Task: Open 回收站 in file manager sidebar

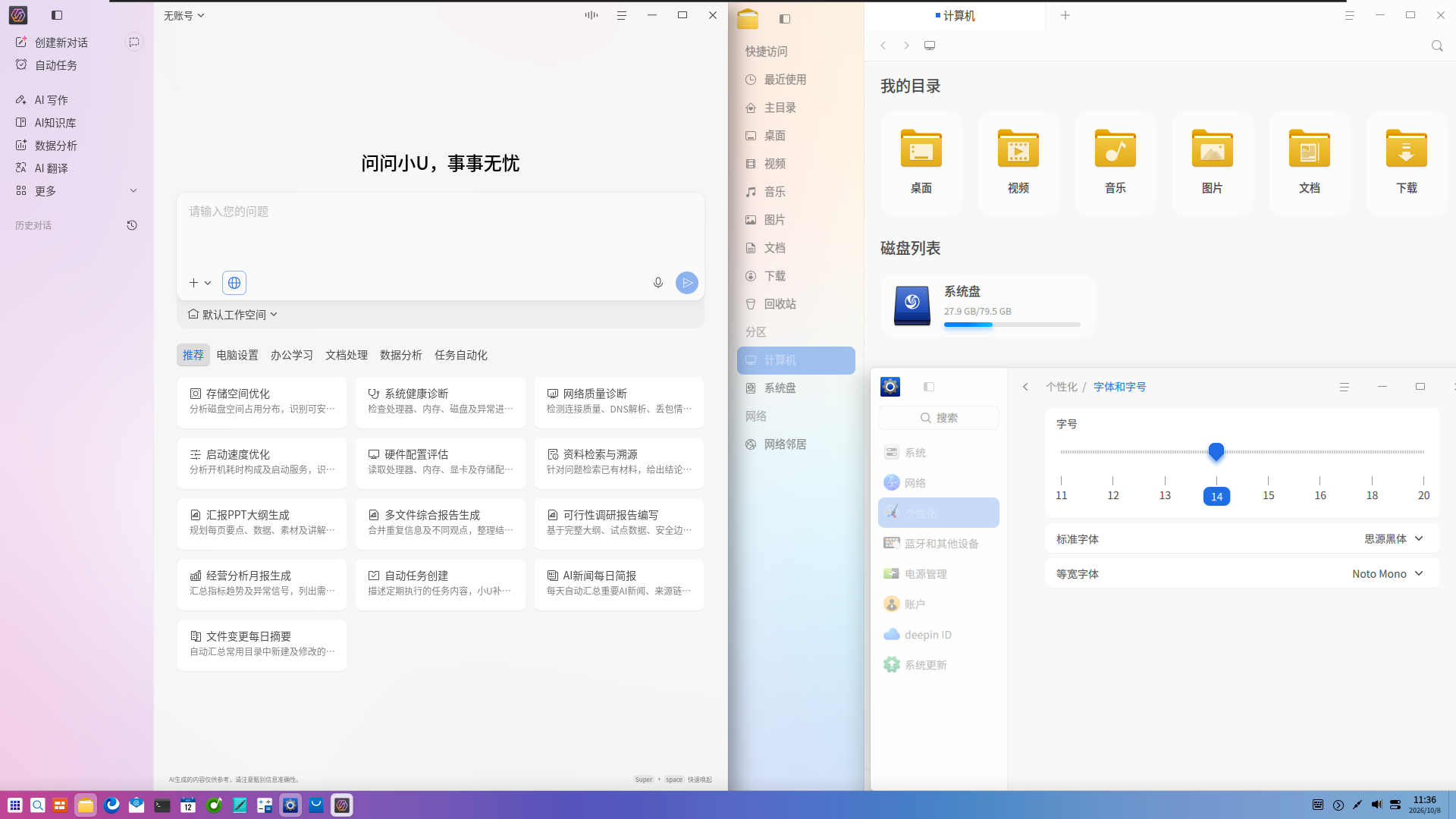Action: 795,304
